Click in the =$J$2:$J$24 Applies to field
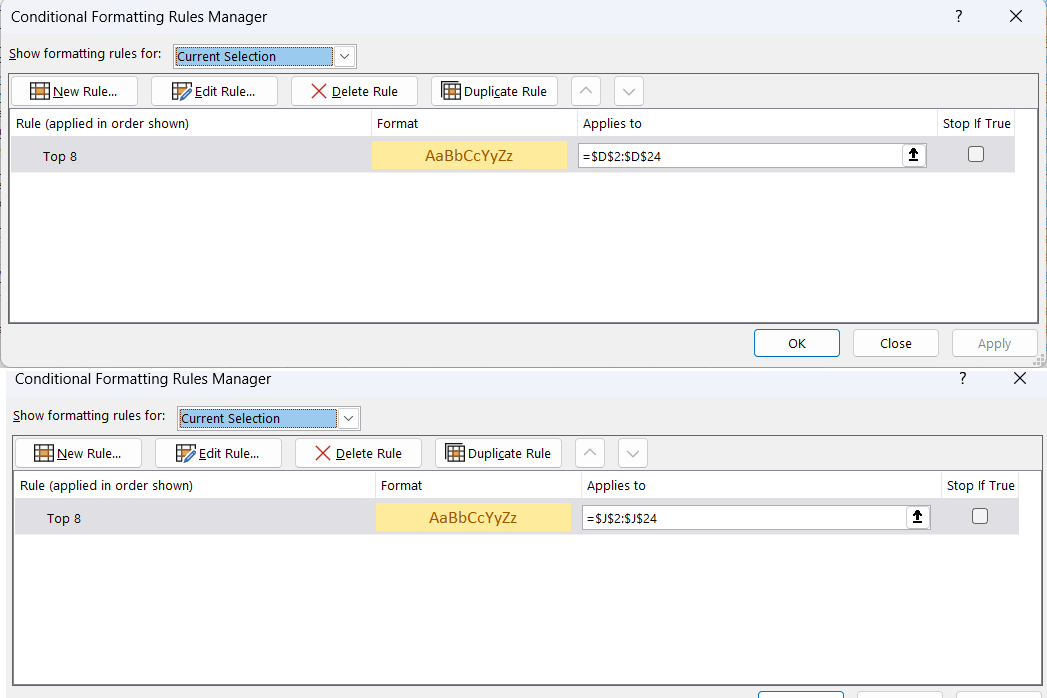The width and height of the screenshot is (1047, 698). click(x=743, y=518)
